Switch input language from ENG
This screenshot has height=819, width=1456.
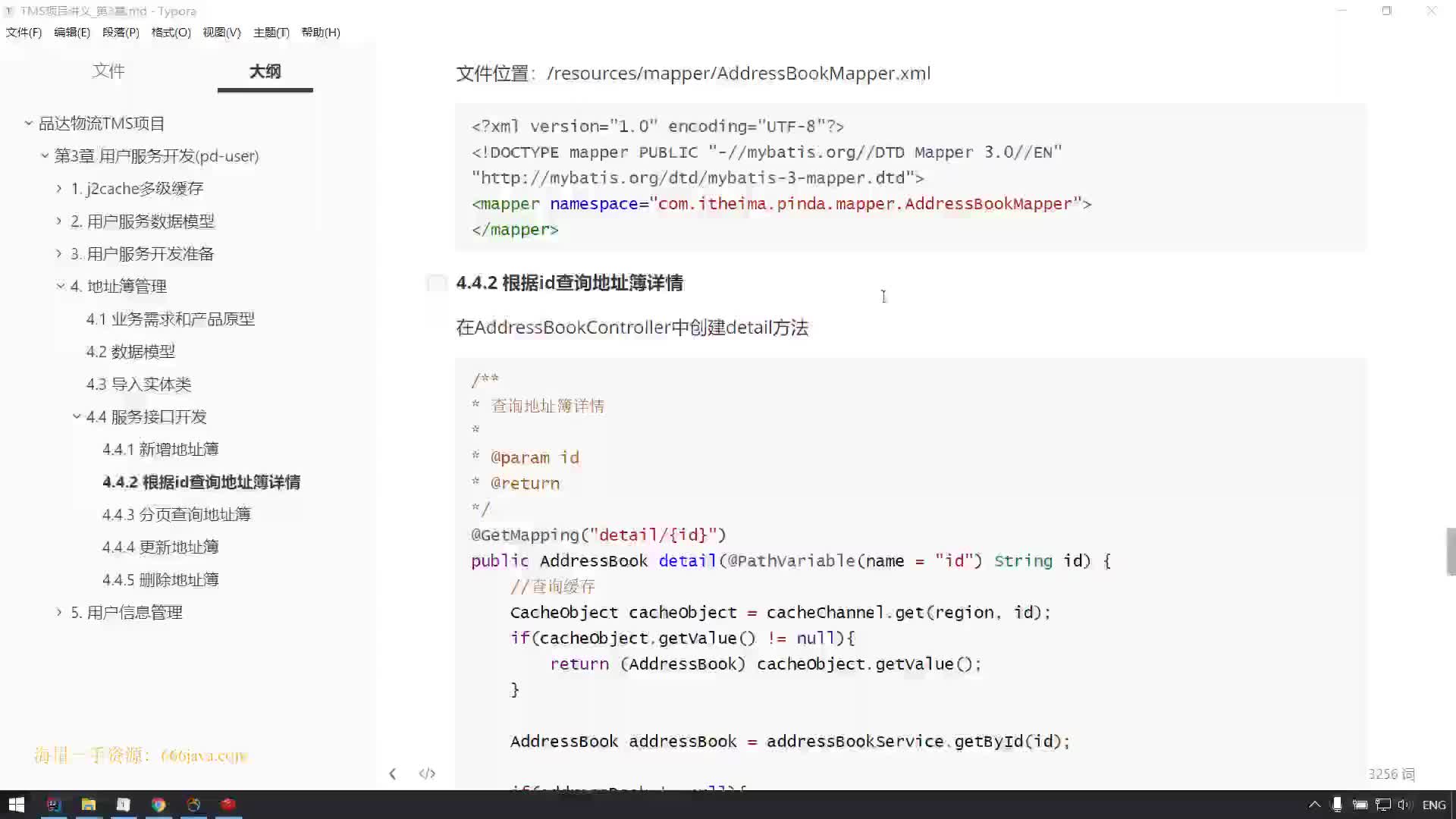pos(1433,805)
